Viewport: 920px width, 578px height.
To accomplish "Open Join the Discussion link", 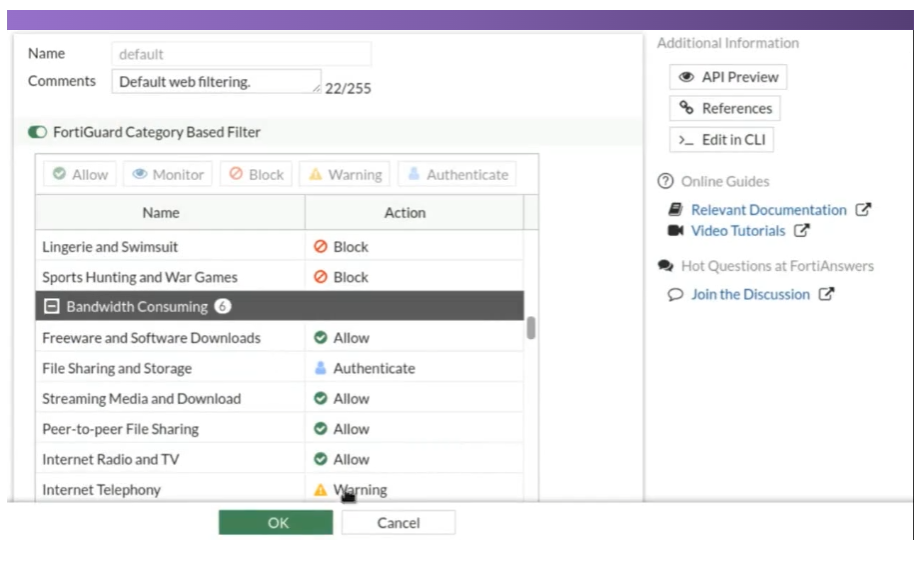I will tap(750, 294).
